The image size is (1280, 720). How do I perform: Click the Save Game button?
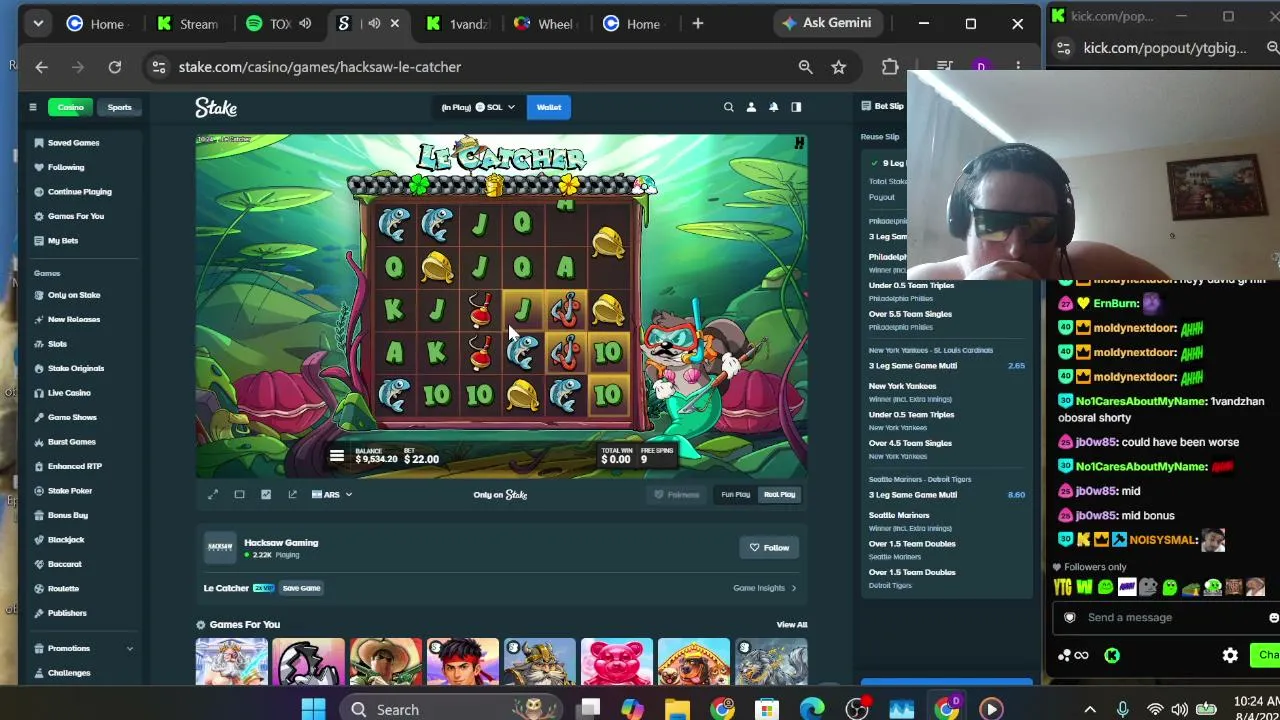[x=301, y=588]
